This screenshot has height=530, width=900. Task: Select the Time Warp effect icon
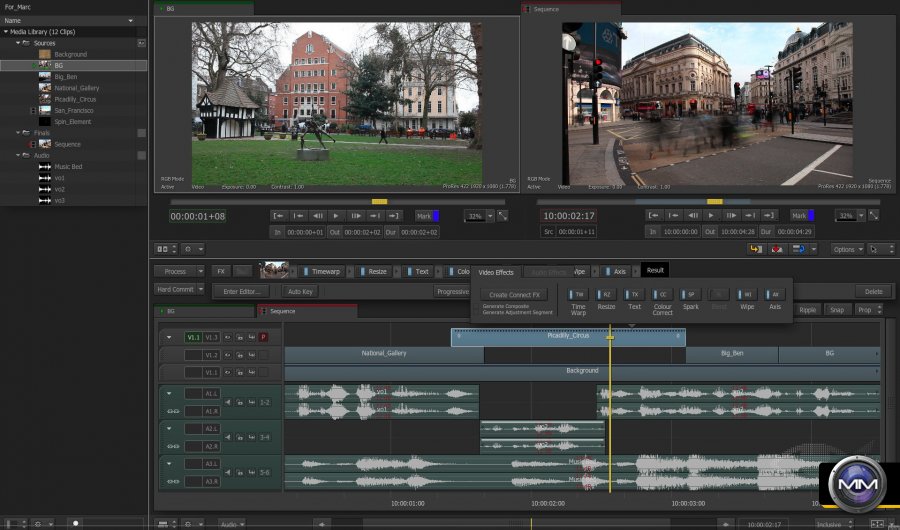[578, 295]
